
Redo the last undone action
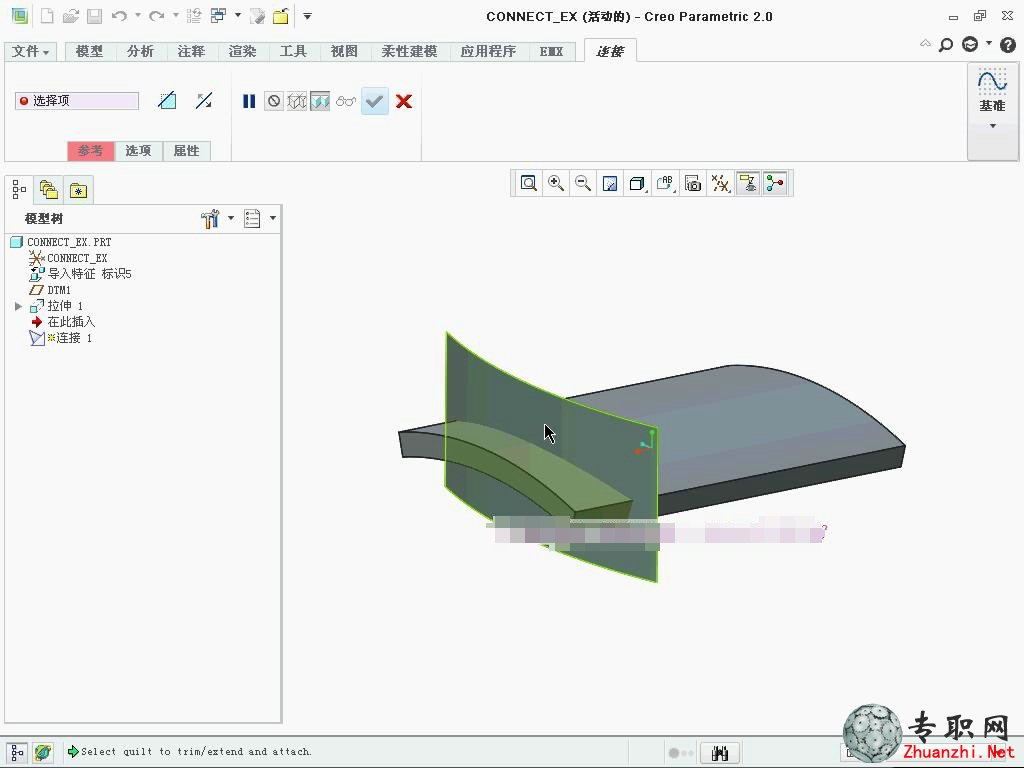(x=156, y=16)
